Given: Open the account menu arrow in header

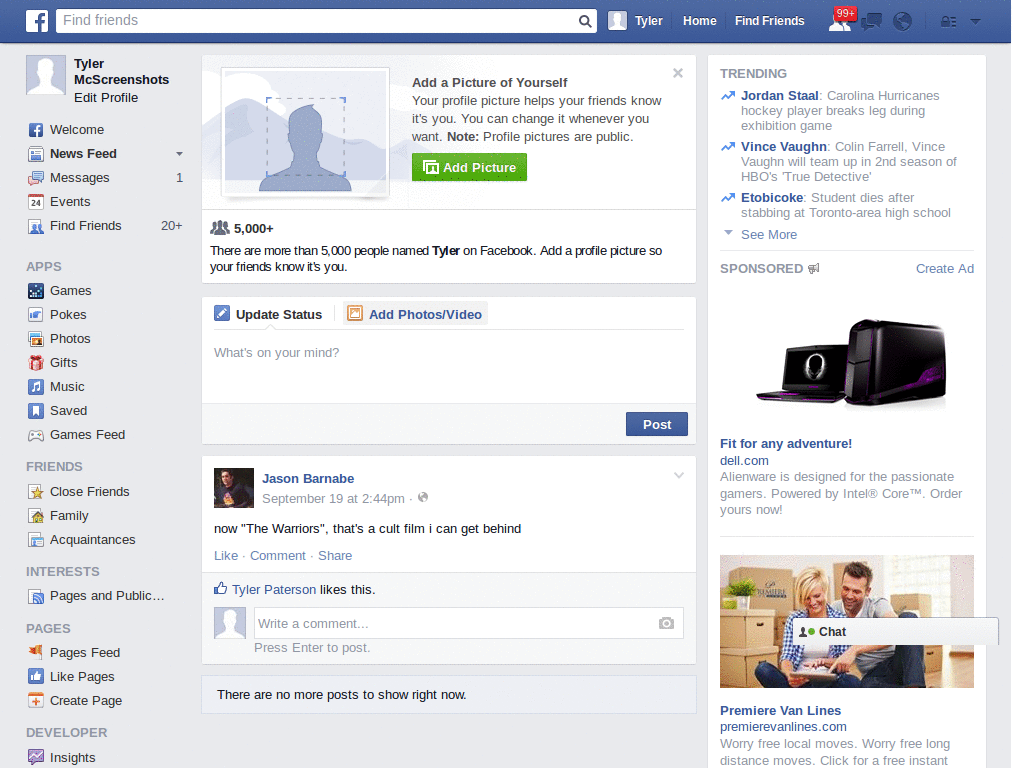Looking at the screenshot, I should click(x=976, y=22).
